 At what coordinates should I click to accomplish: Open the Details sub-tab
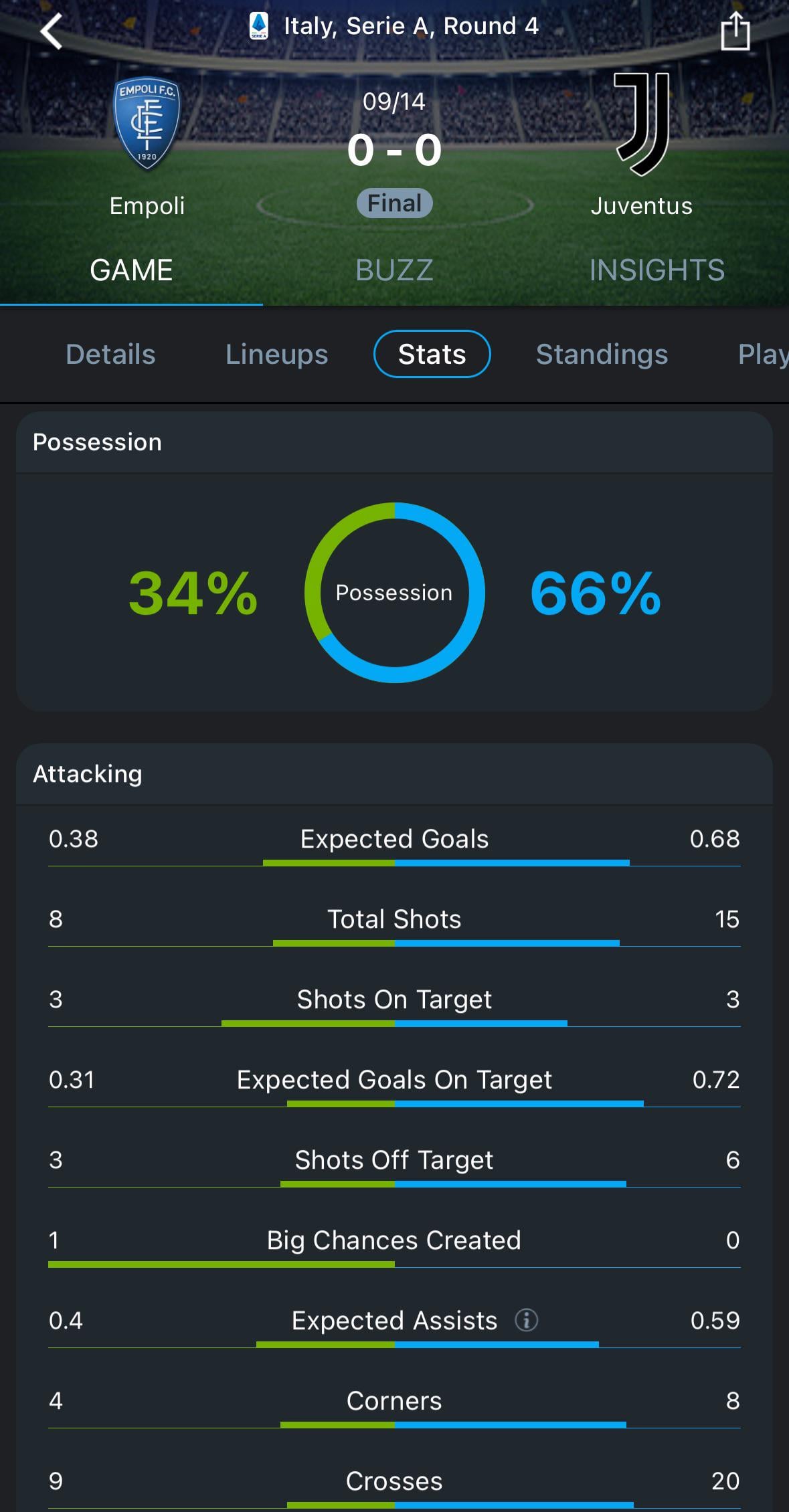[x=110, y=355]
